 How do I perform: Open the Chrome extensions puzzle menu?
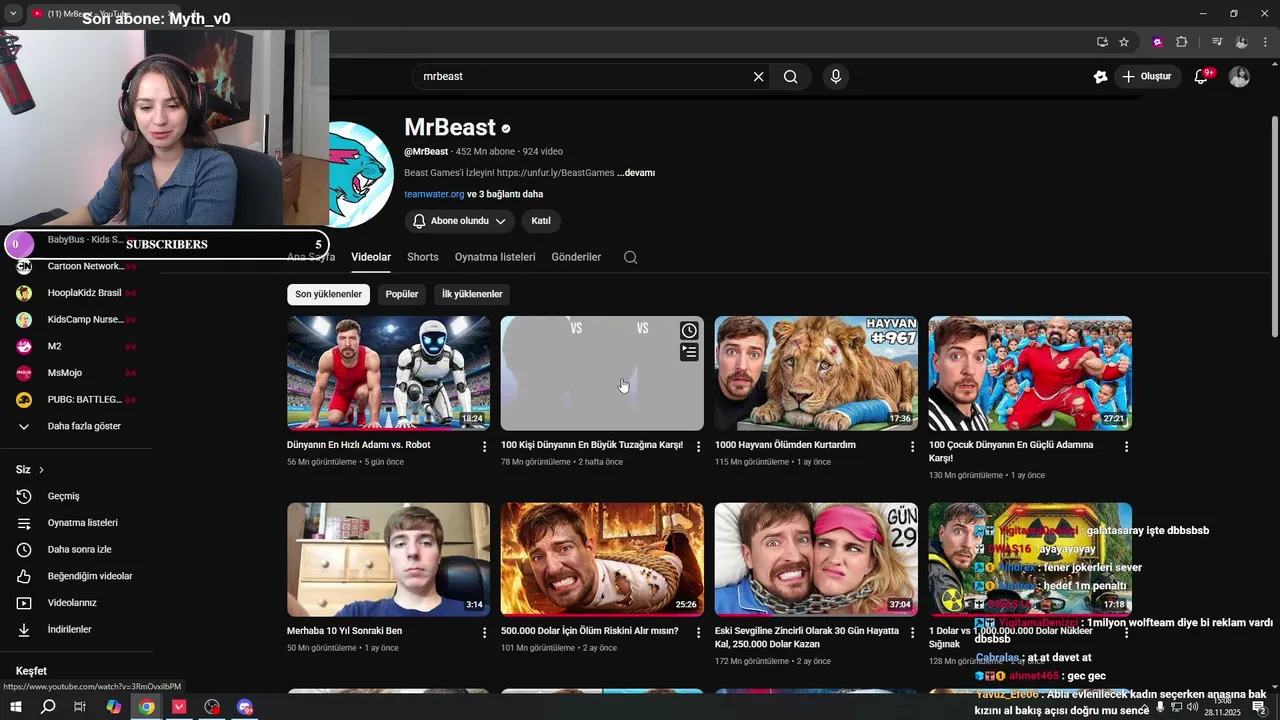[x=1181, y=42]
